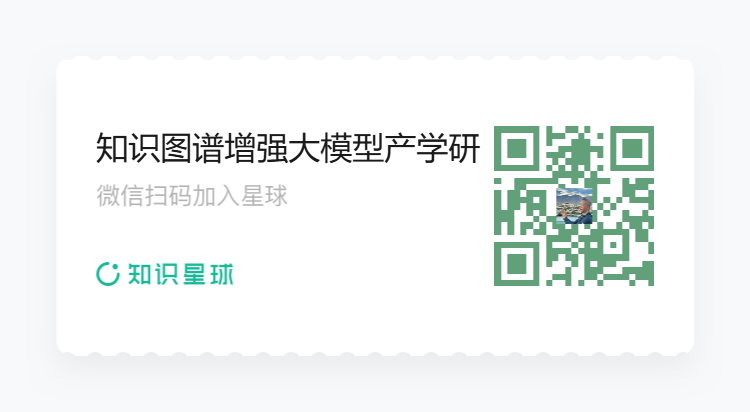Screen dimensions: 750x412
Task: Click the photo avatar inside the QR code
Action: [x=574, y=206]
